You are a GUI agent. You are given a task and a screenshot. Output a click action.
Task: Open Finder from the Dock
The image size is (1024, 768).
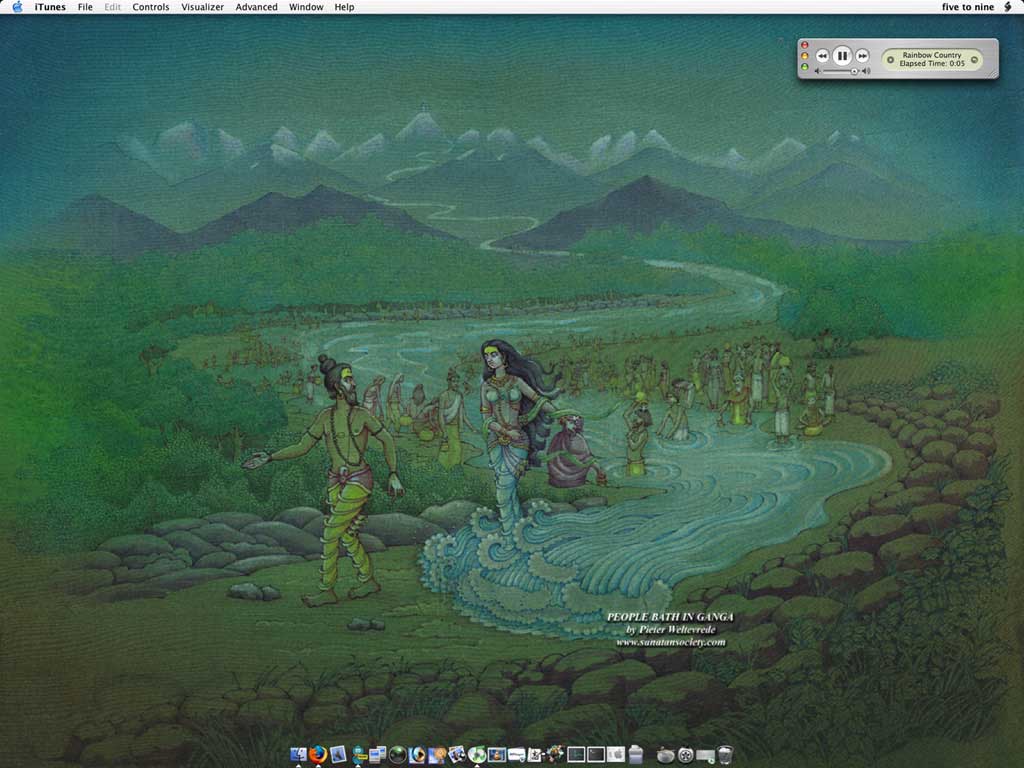coord(298,754)
